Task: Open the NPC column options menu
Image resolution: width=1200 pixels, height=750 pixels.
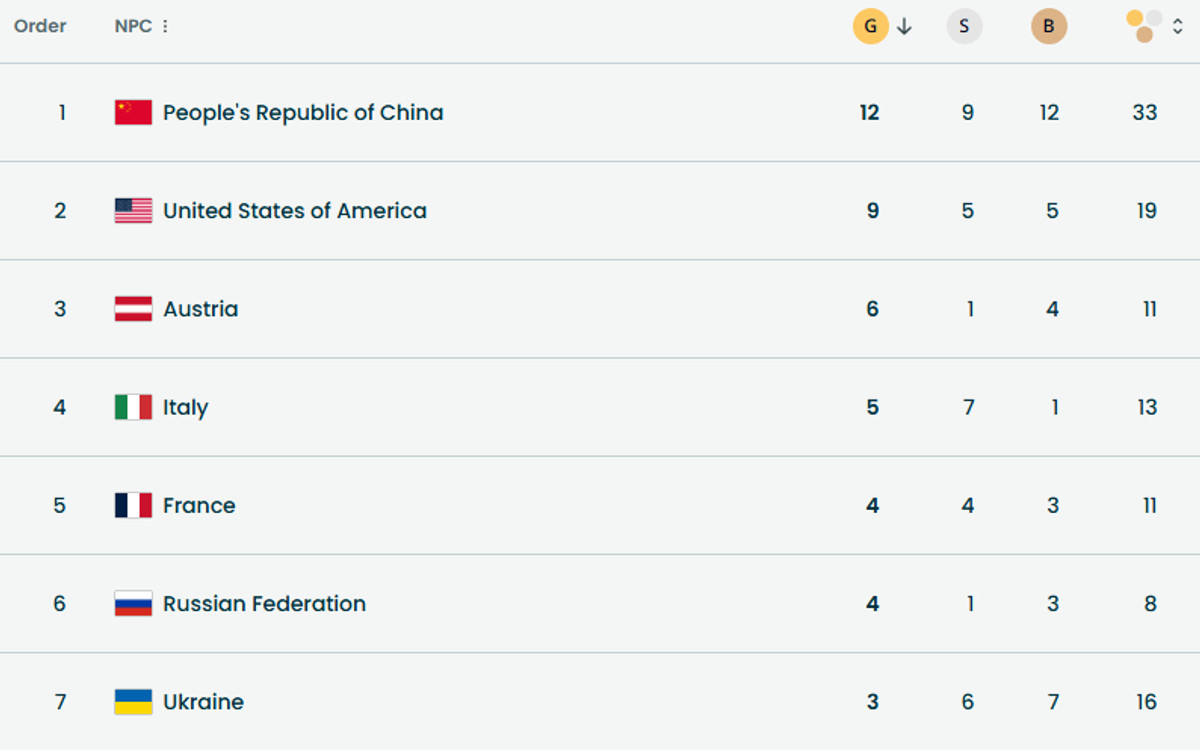Action: [x=165, y=27]
